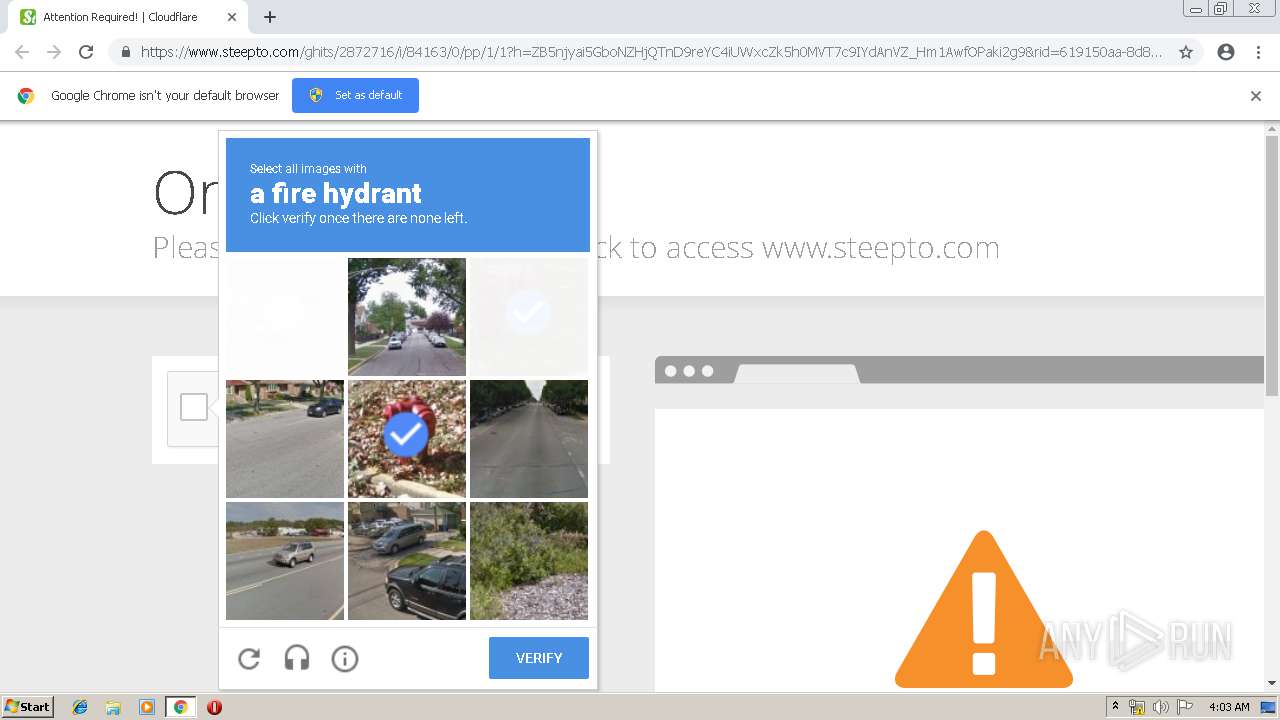Open the Windows Start menu
The width and height of the screenshot is (1280, 720).
click(27, 707)
